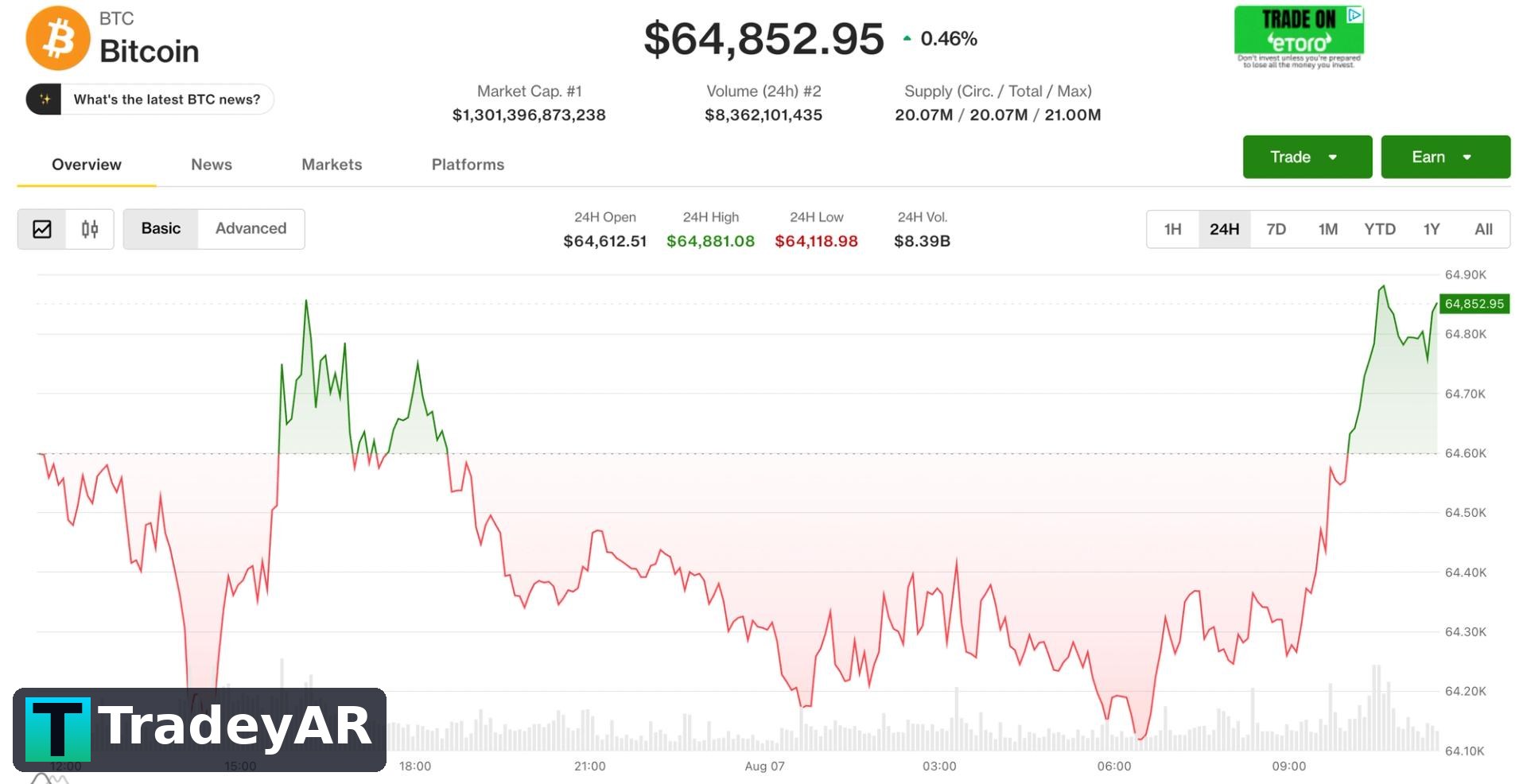Image resolution: width=1527 pixels, height=784 pixels.
Task: Click the sparkle AI news icon
Action: (x=45, y=99)
